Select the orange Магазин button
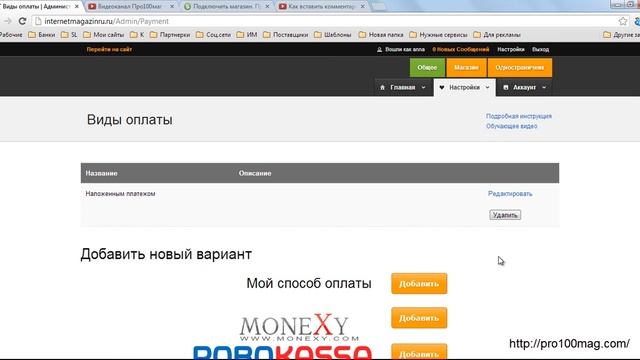The height and width of the screenshot is (360, 640). [x=466, y=67]
